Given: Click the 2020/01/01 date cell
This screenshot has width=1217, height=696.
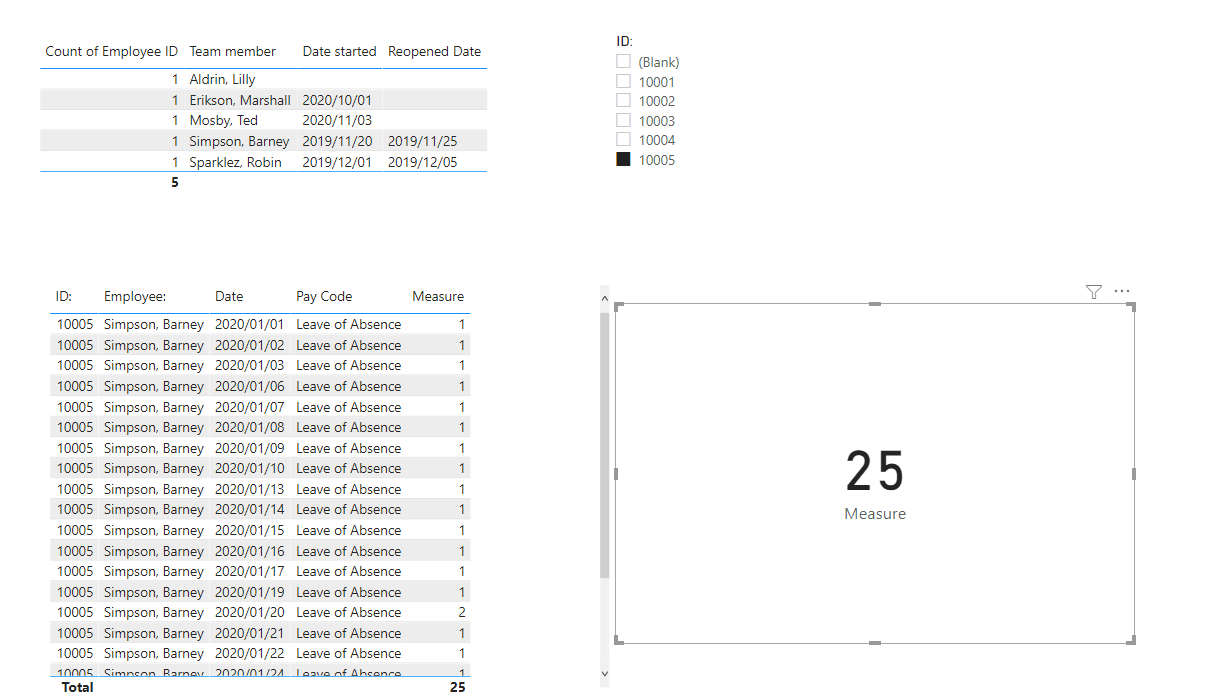Looking at the screenshot, I should point(250,324).
